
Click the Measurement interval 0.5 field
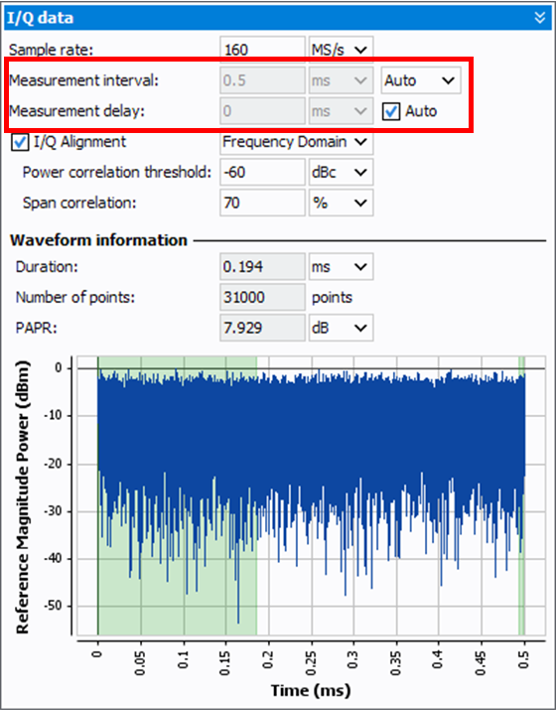pyautogui.click(x=263, y=81)
